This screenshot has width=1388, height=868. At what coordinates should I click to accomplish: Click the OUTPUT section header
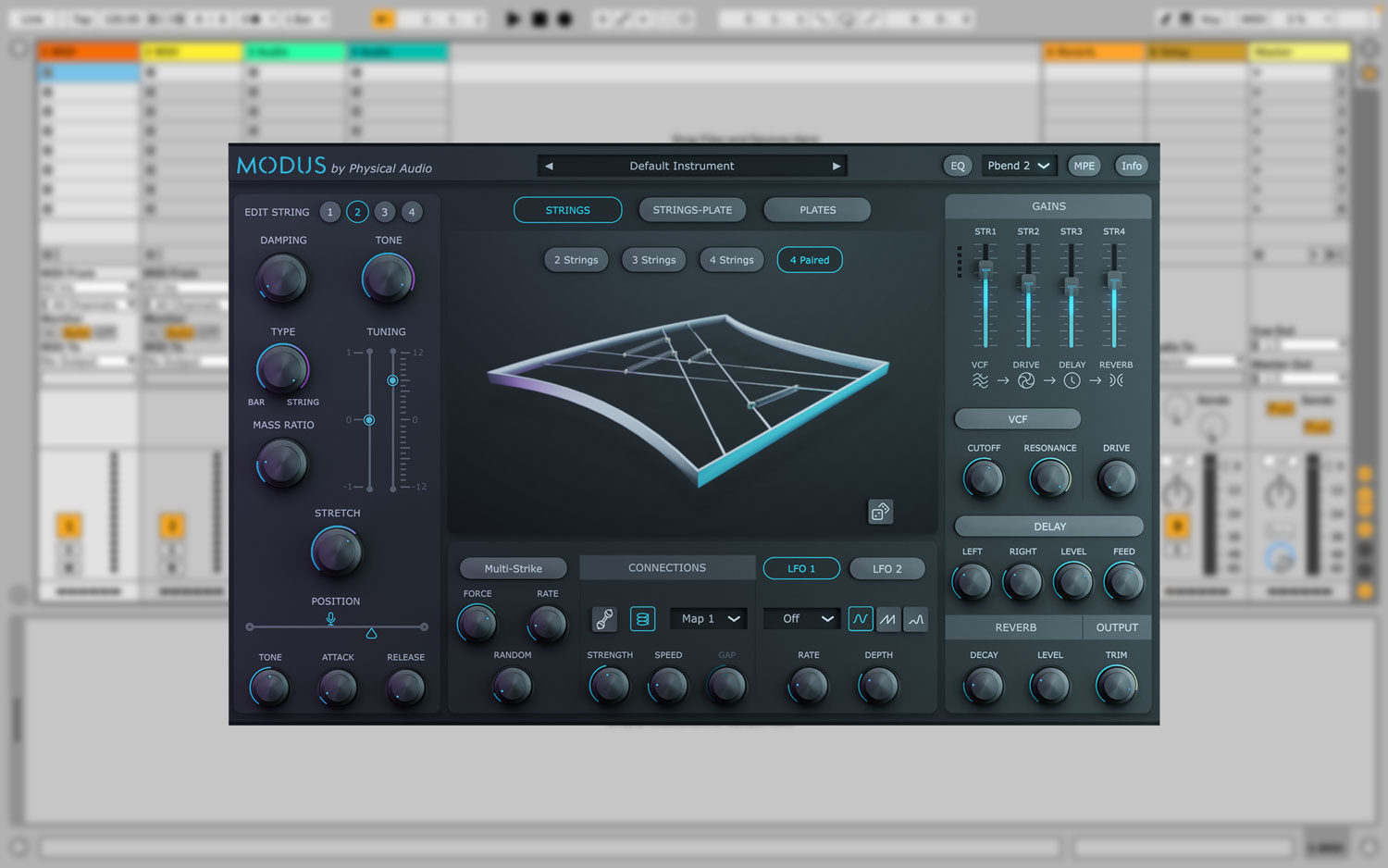pyautogui.click(x=1117, y=627)
